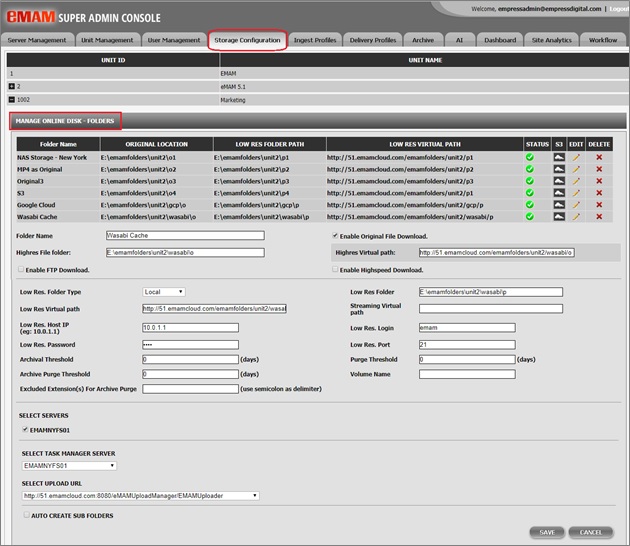Check Auto Create Sub Folders option
The width and height of the screenshot is (630, 546).
pyautogui.click(x=27, y=515)
